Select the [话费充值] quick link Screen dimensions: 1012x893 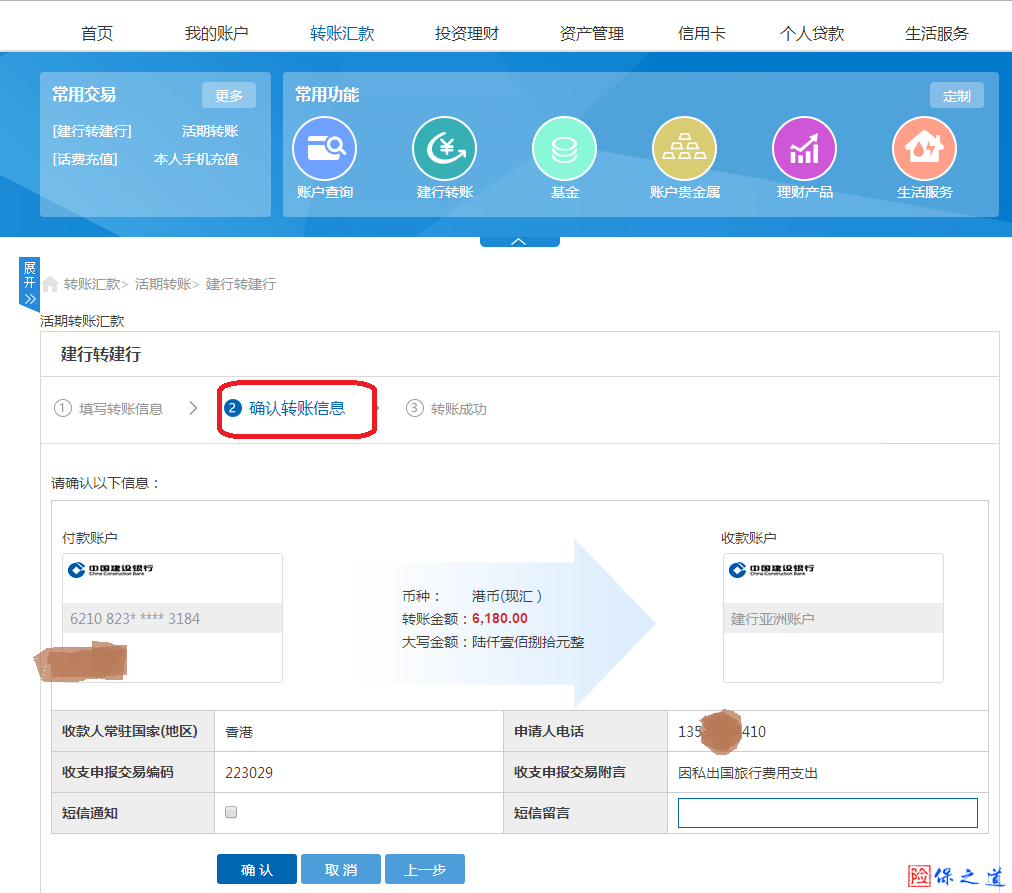85,159
